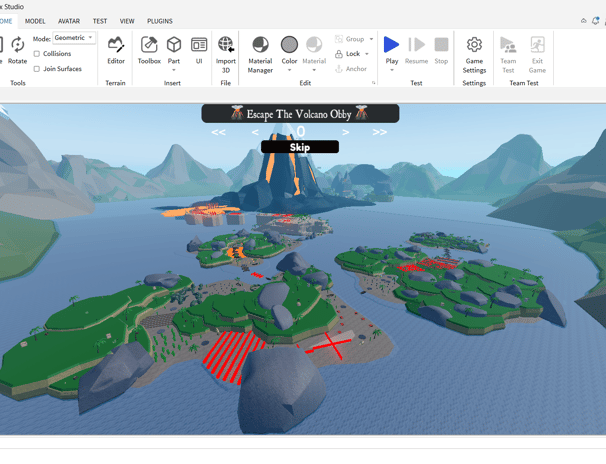Expand the Part dropdown arrow

(174, 70)
